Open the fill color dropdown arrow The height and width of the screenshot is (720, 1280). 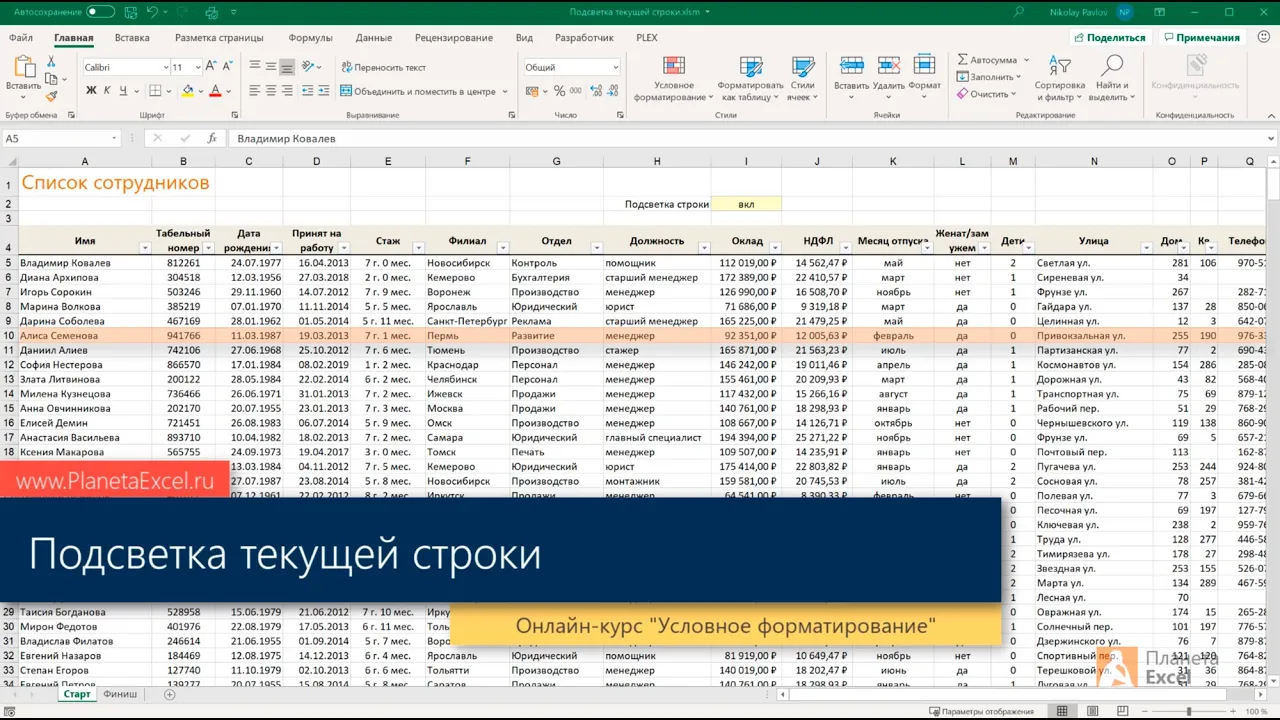click(199, 91)
